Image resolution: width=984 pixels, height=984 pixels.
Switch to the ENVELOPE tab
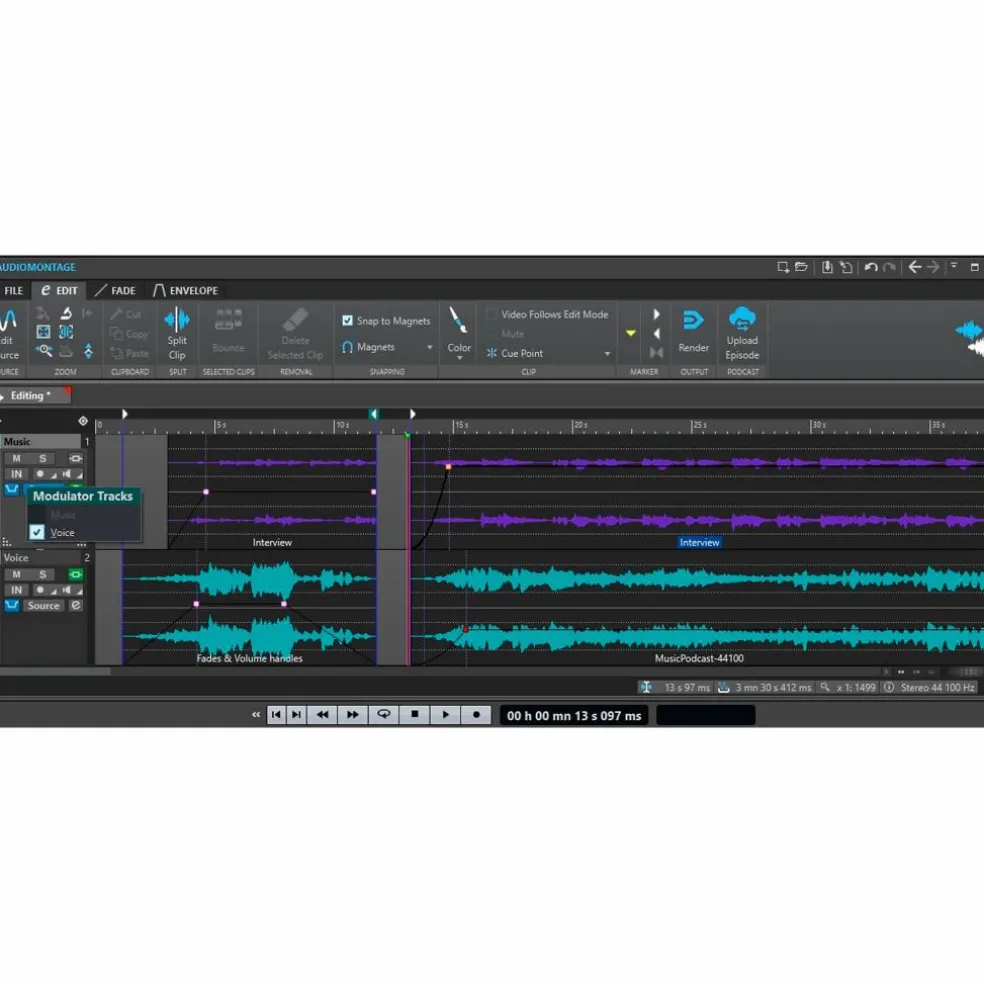(186, 291)
